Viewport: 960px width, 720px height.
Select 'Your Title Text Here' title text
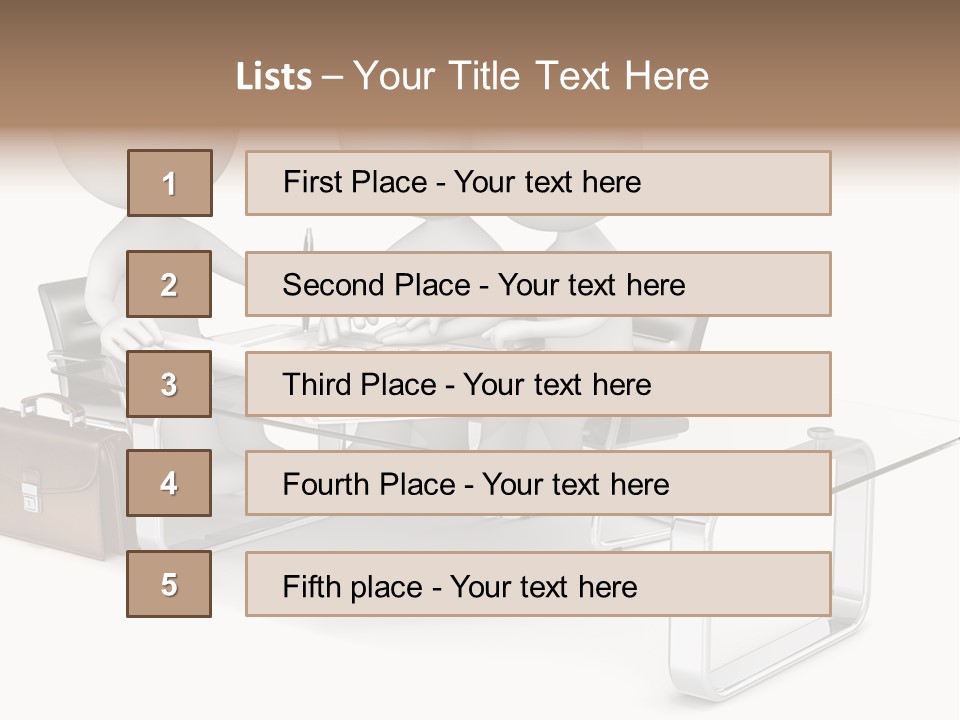(531, 77)
